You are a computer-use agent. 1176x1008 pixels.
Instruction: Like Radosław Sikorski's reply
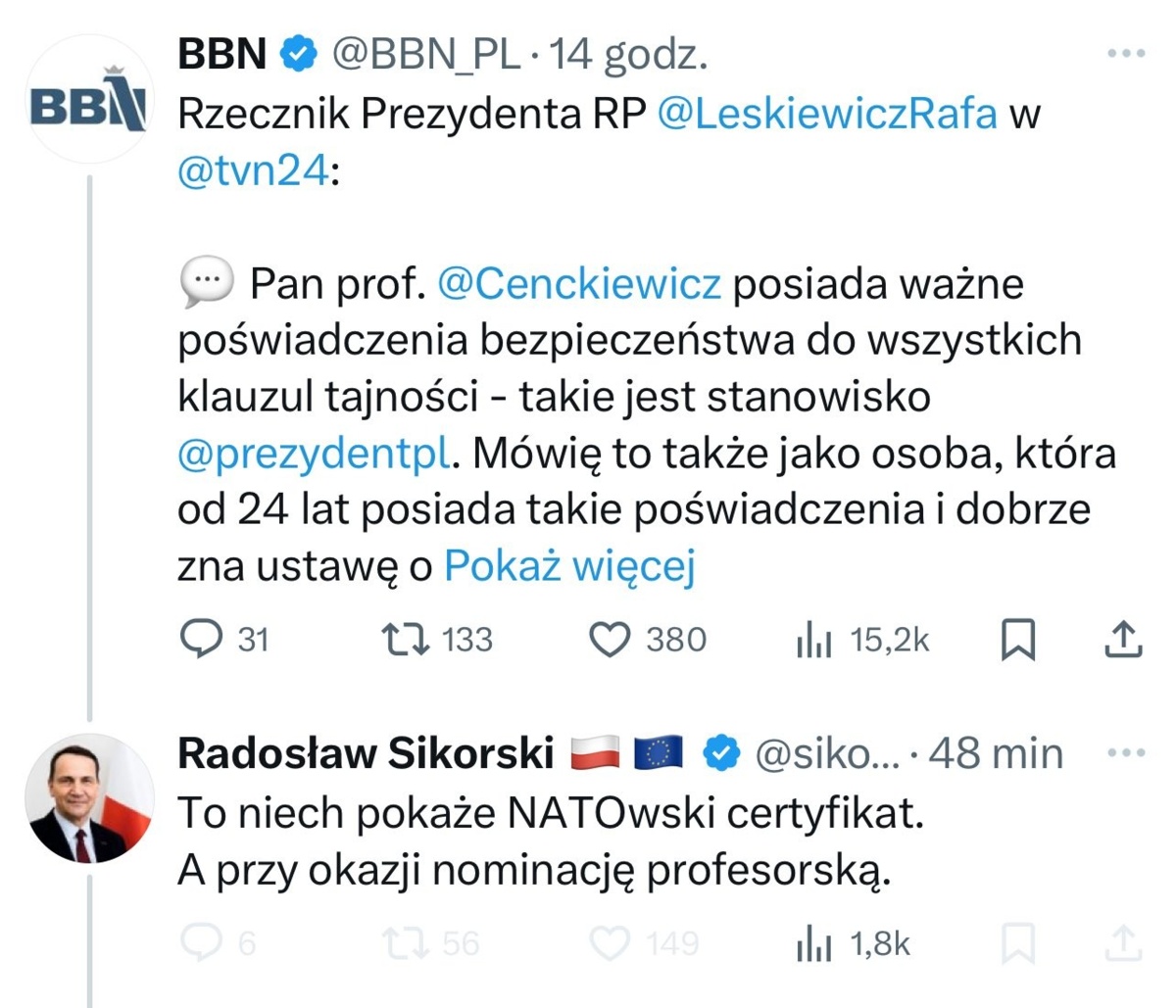[x=610, y=943]
